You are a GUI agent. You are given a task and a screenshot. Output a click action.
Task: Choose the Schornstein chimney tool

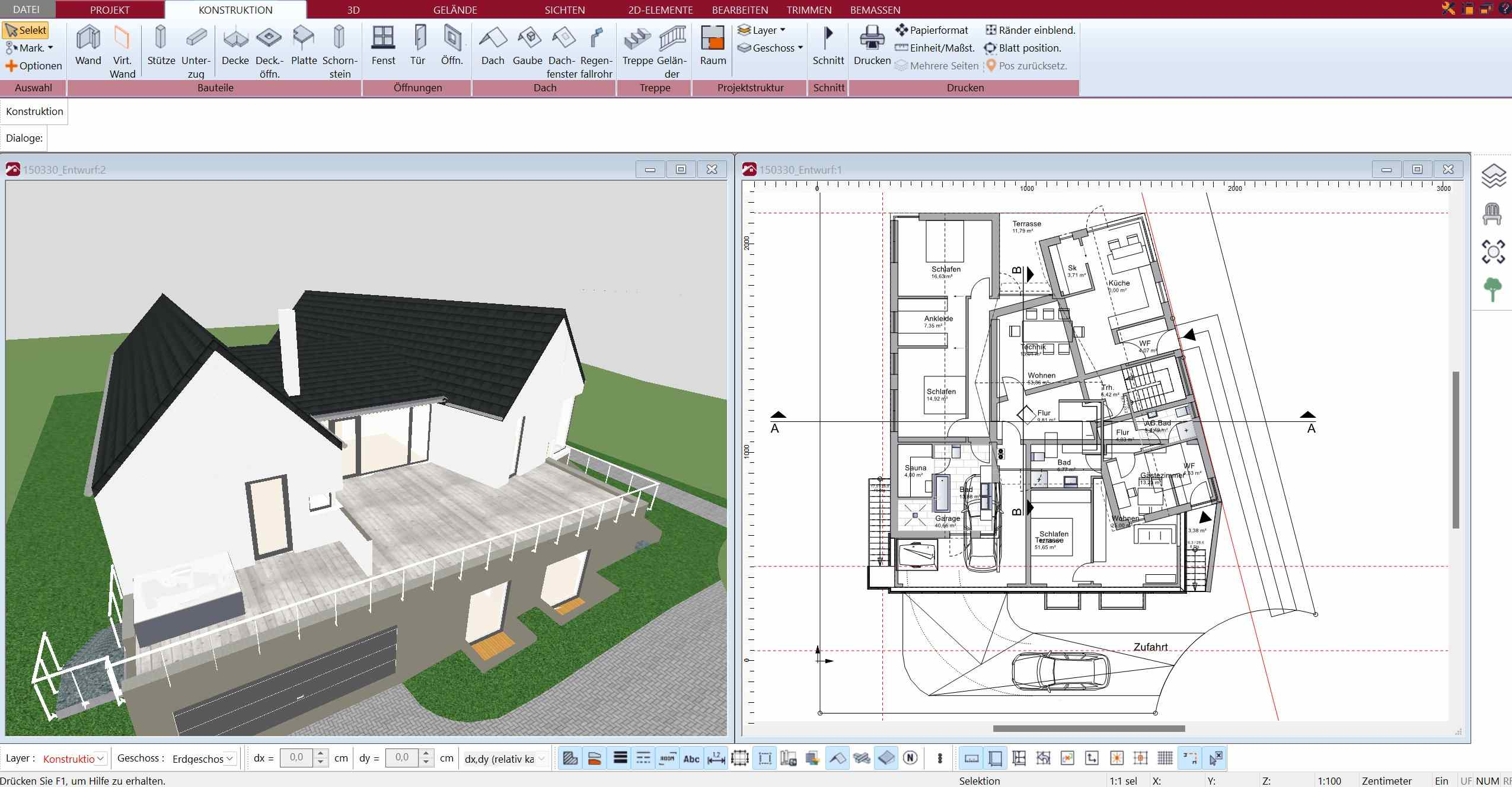click(339, 52)
